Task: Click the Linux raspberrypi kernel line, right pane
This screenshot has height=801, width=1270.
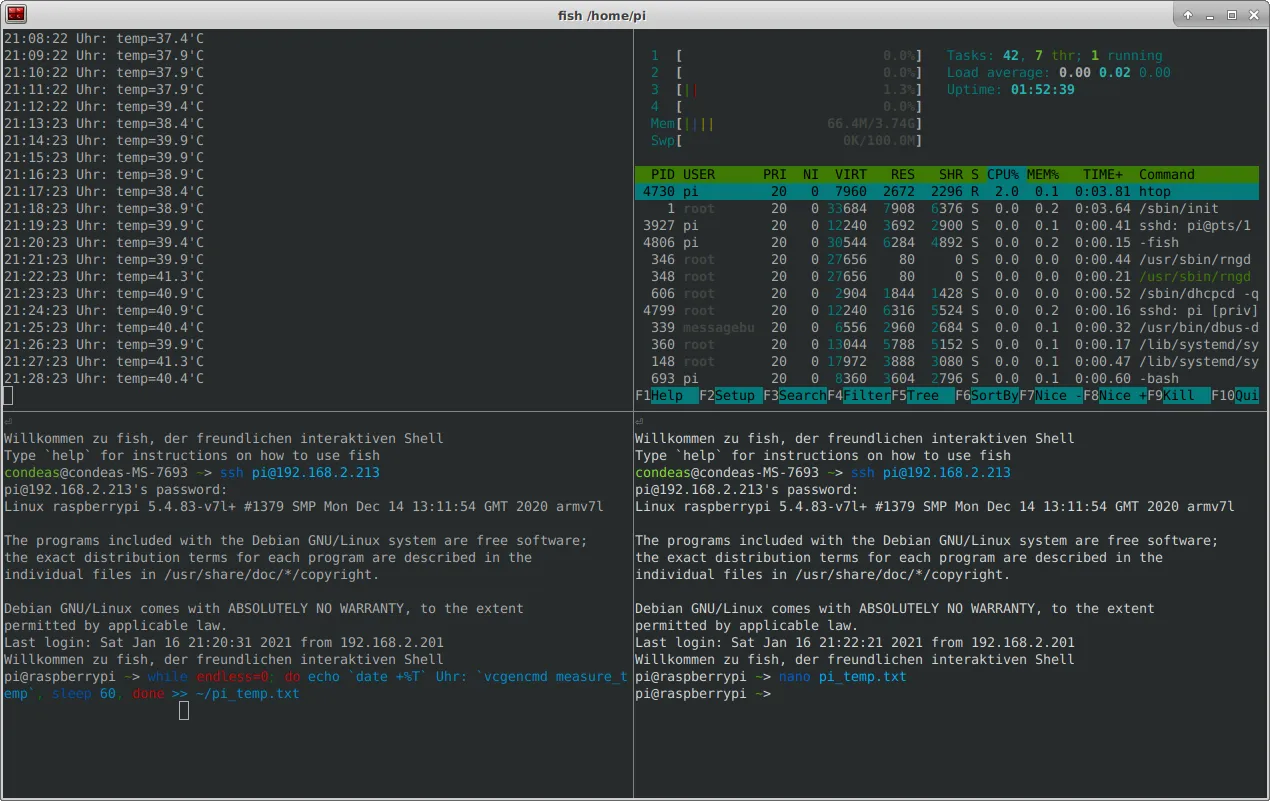Action: (x=935, y=507)
